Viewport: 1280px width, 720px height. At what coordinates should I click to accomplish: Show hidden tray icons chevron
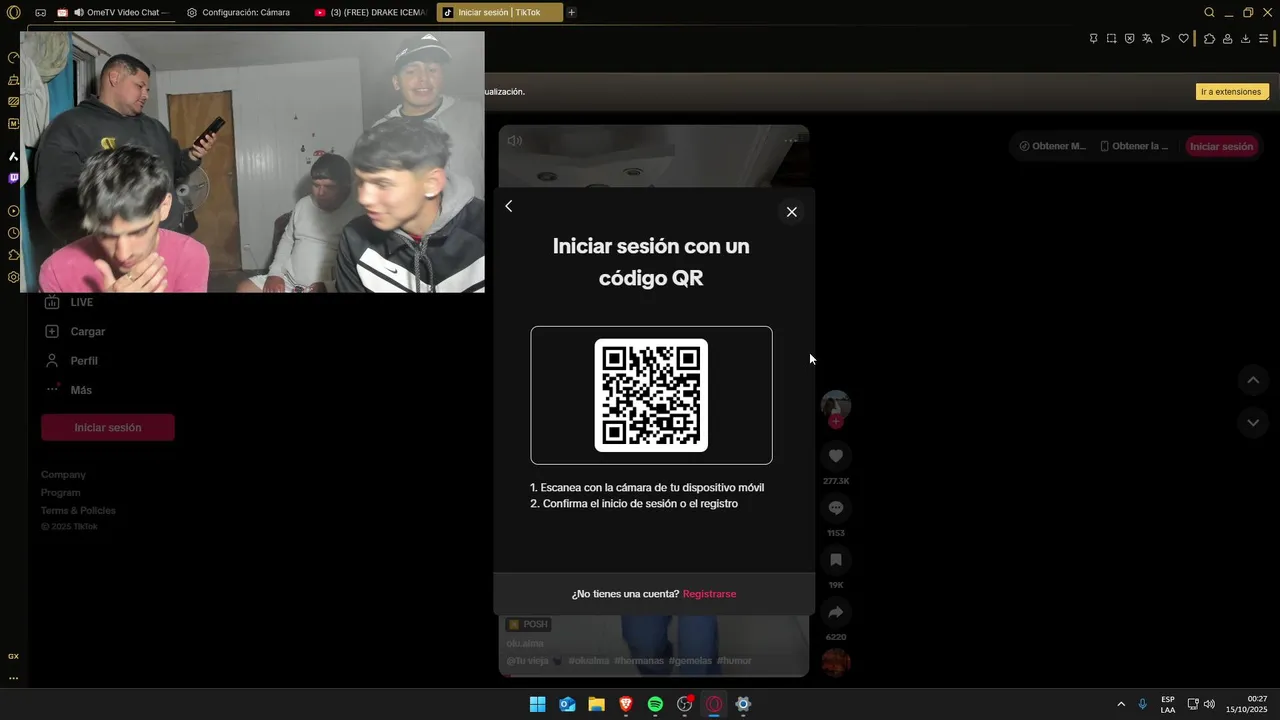point(1121,704)
